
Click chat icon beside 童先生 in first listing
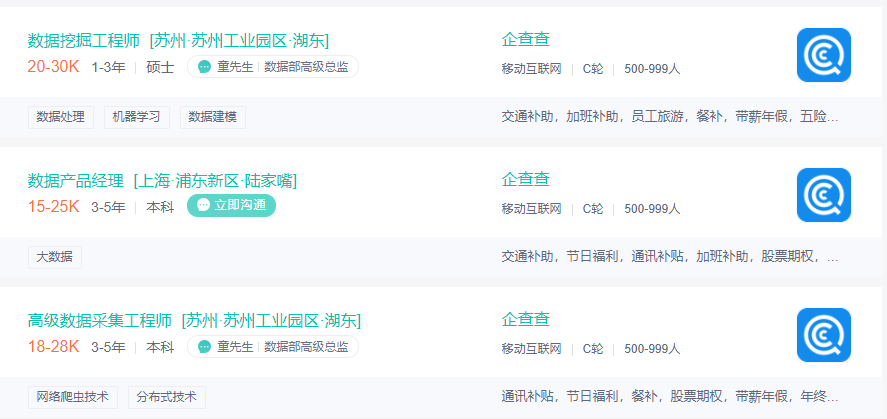click(x=204, y=67)
